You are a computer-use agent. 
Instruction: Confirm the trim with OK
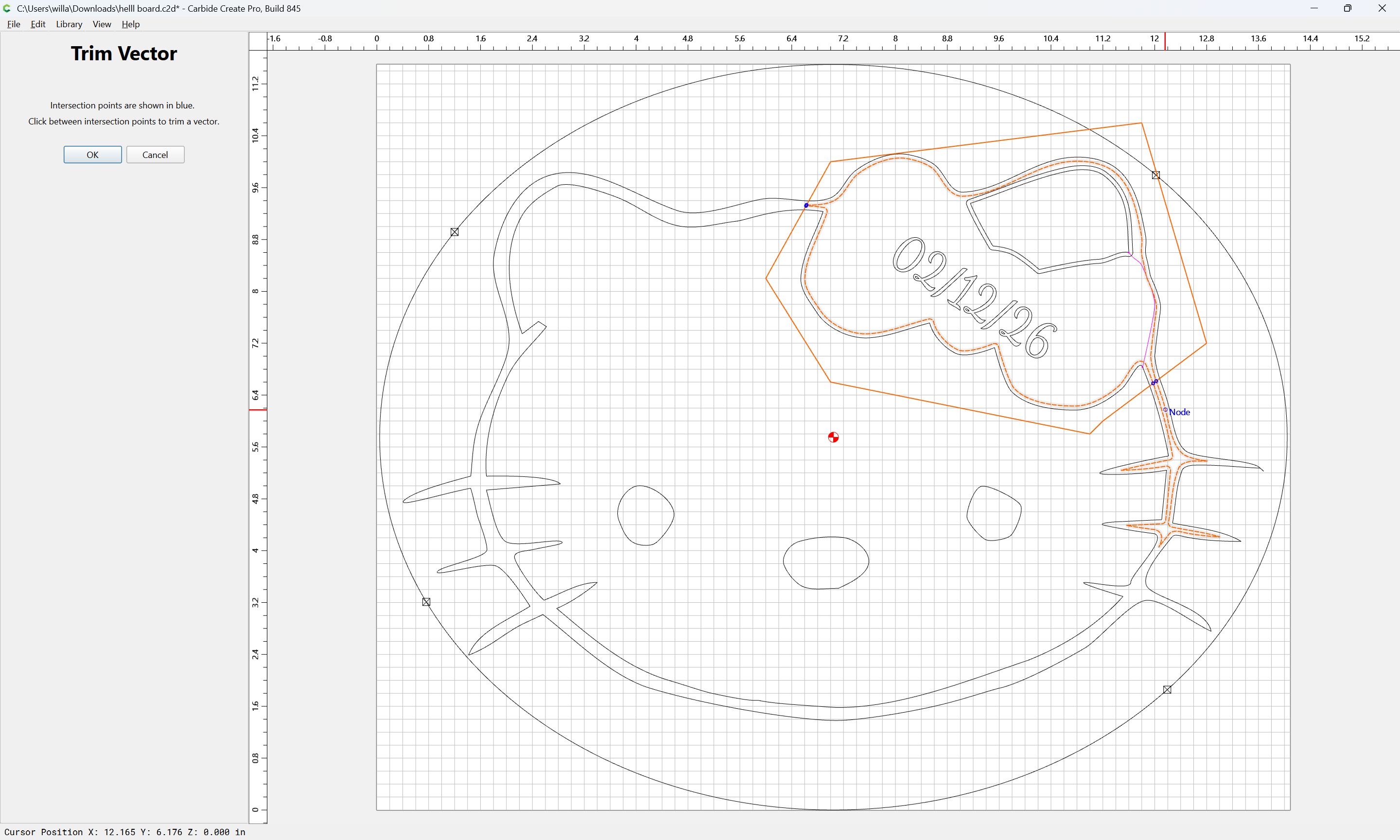coord(93,155)
